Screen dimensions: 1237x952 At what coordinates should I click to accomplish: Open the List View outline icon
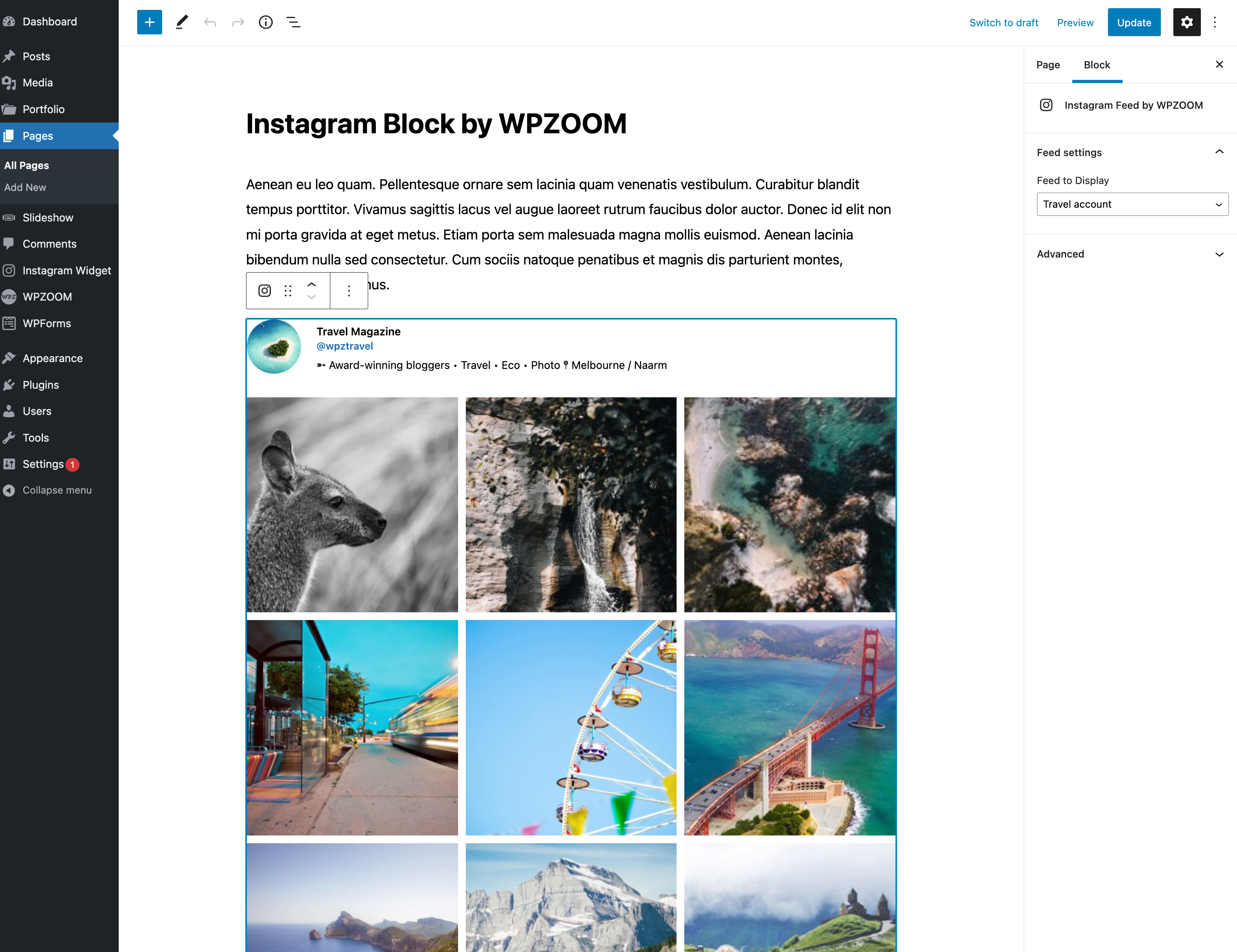(293, 22)
